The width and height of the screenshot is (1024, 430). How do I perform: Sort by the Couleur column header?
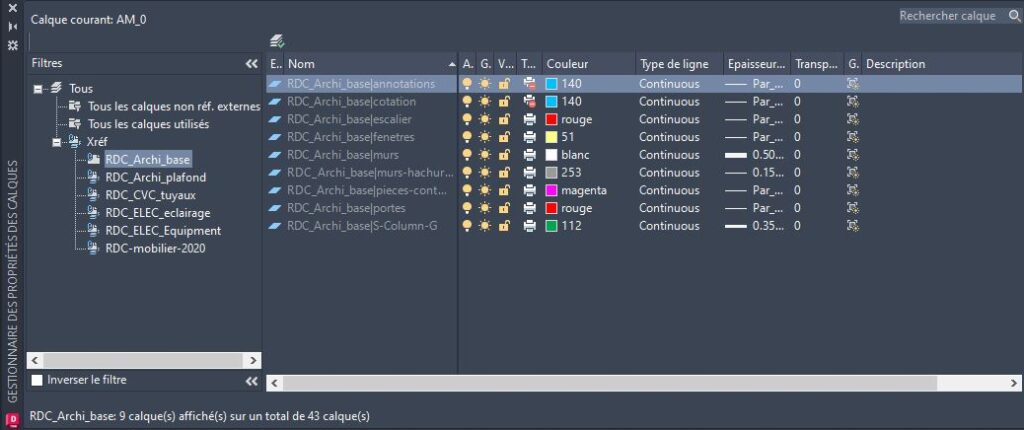pyautogui.click(x=588, y=64)
